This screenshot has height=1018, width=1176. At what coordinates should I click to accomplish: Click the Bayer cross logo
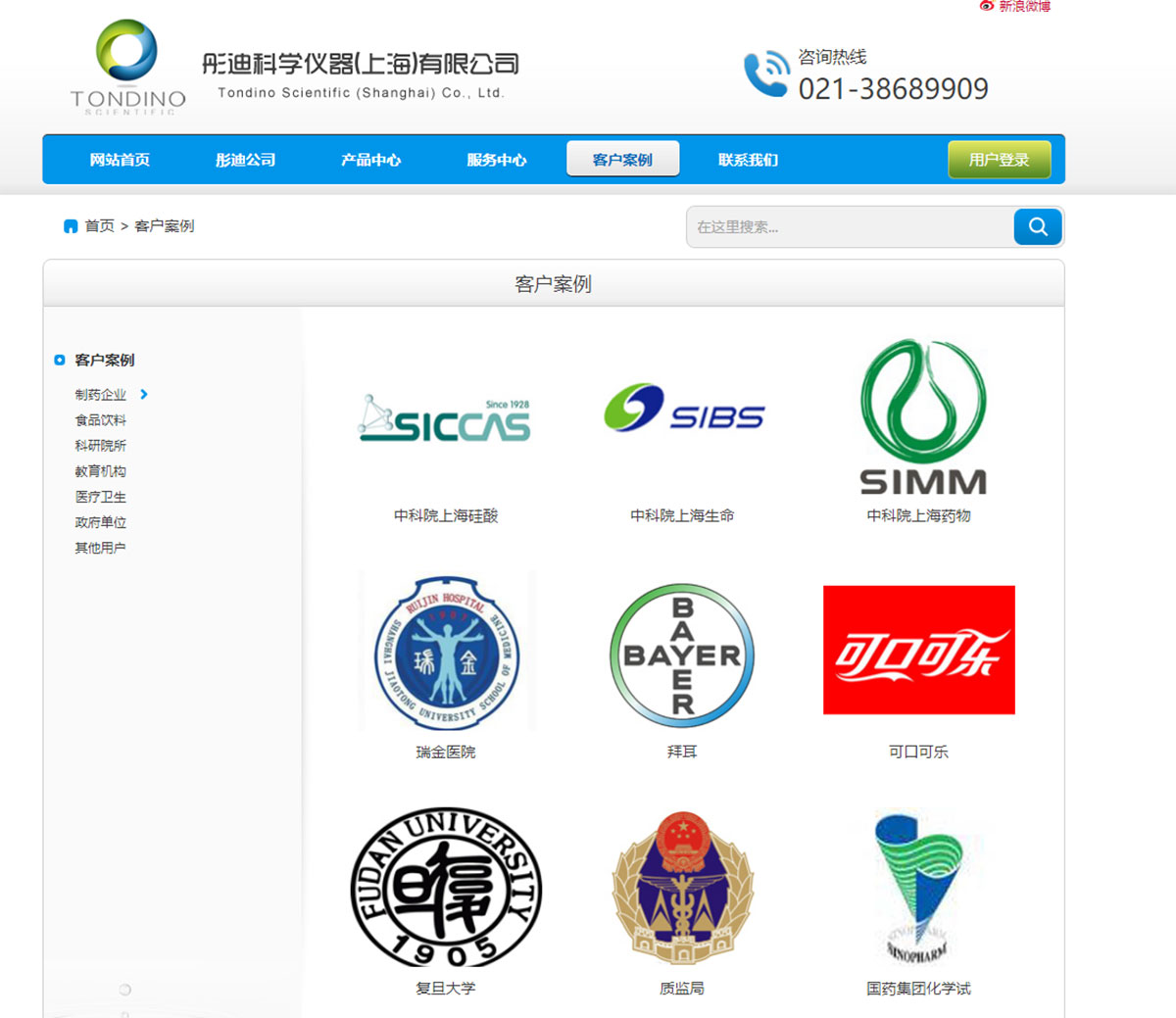(x=682, y=650)
